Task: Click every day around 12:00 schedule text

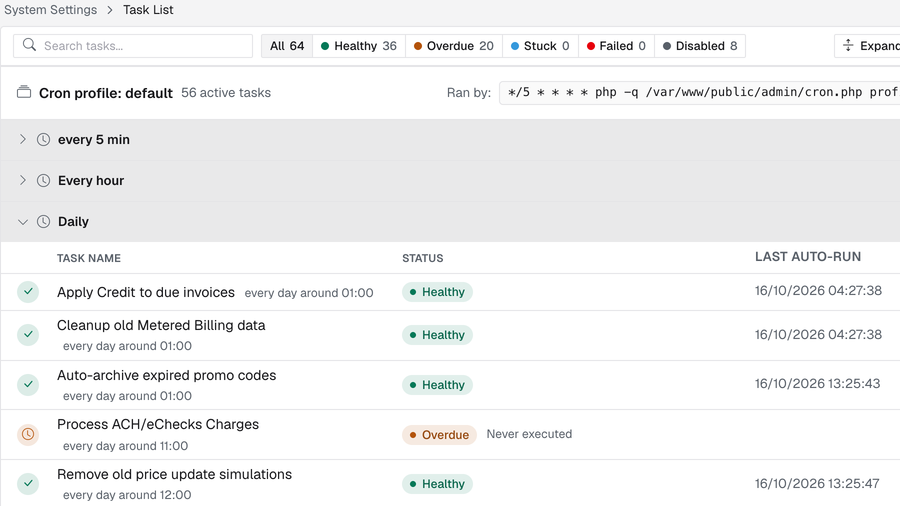Action: tap(127, 495)
